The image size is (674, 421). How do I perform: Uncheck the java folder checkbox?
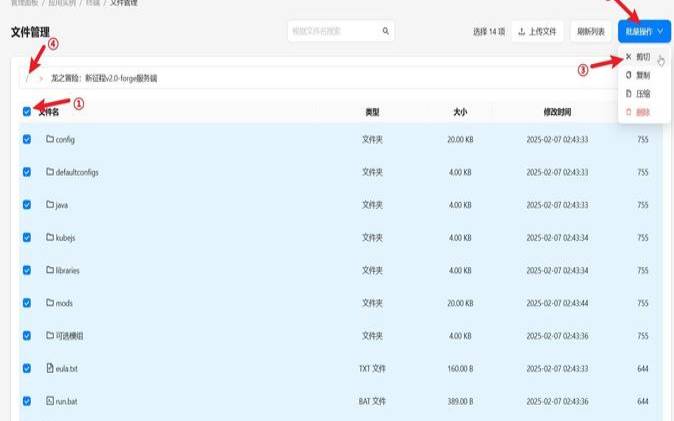[27, 205]
